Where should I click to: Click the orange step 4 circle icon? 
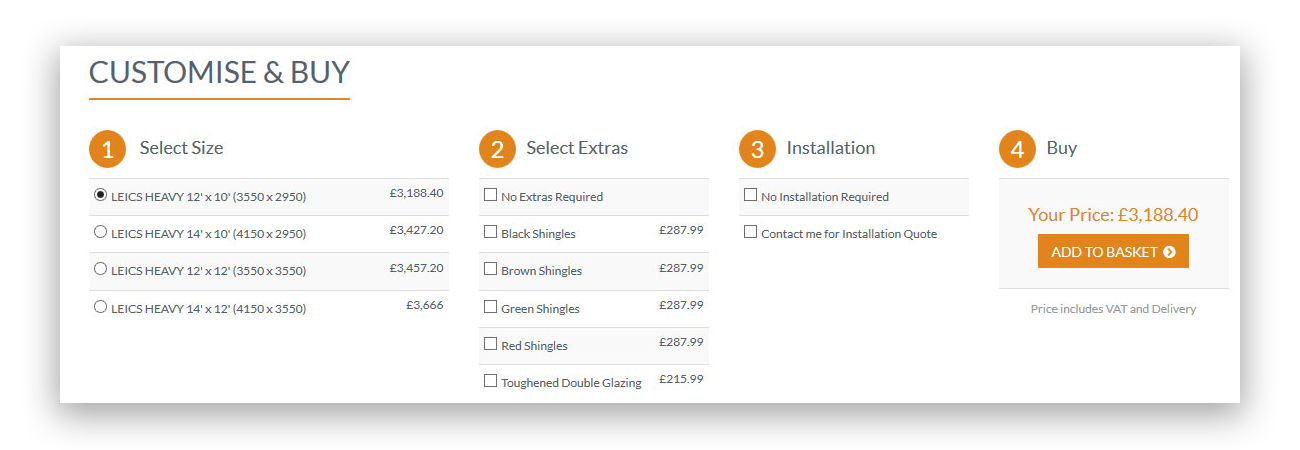pos(1017,149)
